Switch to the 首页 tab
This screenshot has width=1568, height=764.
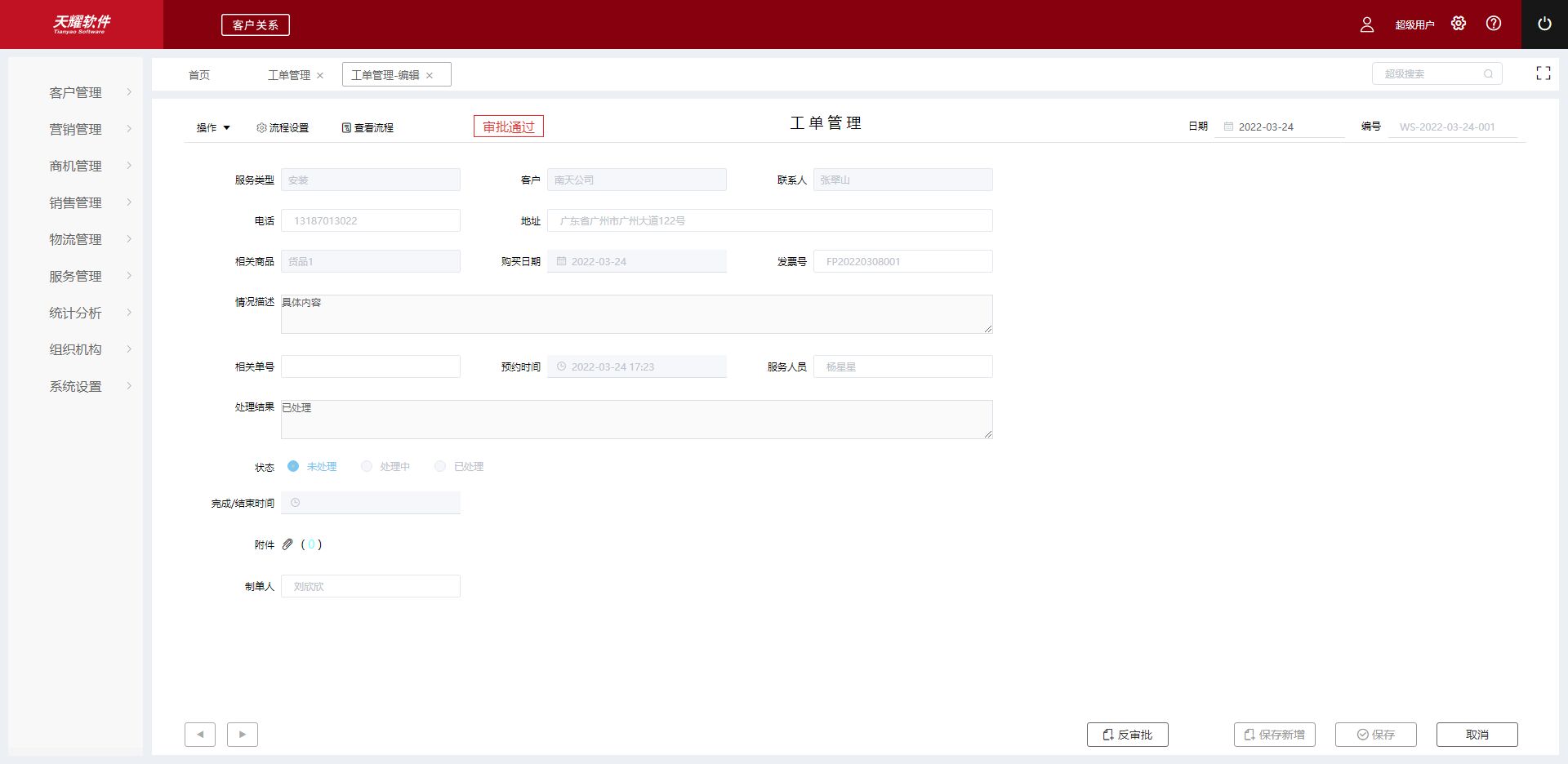[x=199, y=74]
